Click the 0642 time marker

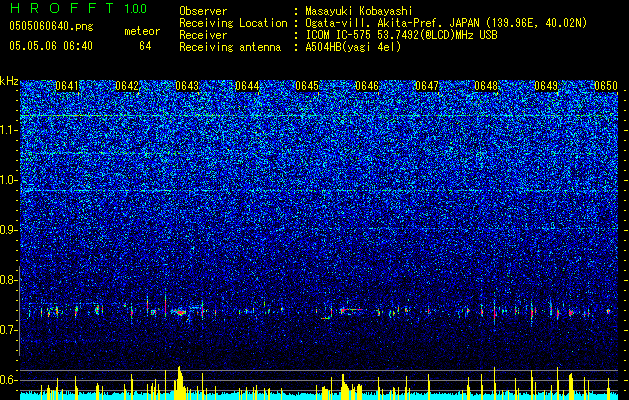(127, 86)
